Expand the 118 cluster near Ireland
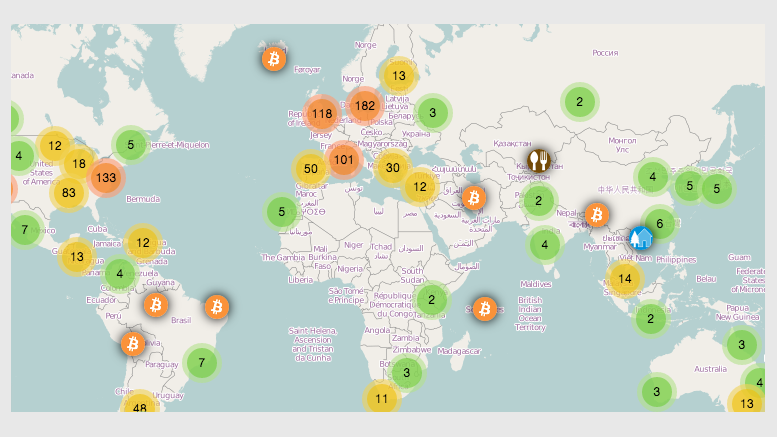The image size is (777, 437). click(322, 113)
